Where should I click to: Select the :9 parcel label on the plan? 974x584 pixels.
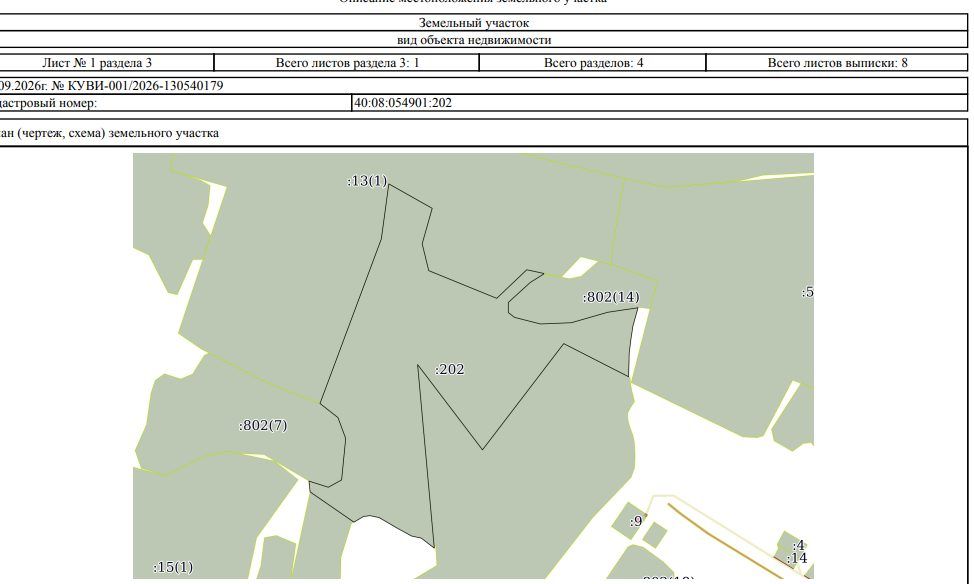636,521
